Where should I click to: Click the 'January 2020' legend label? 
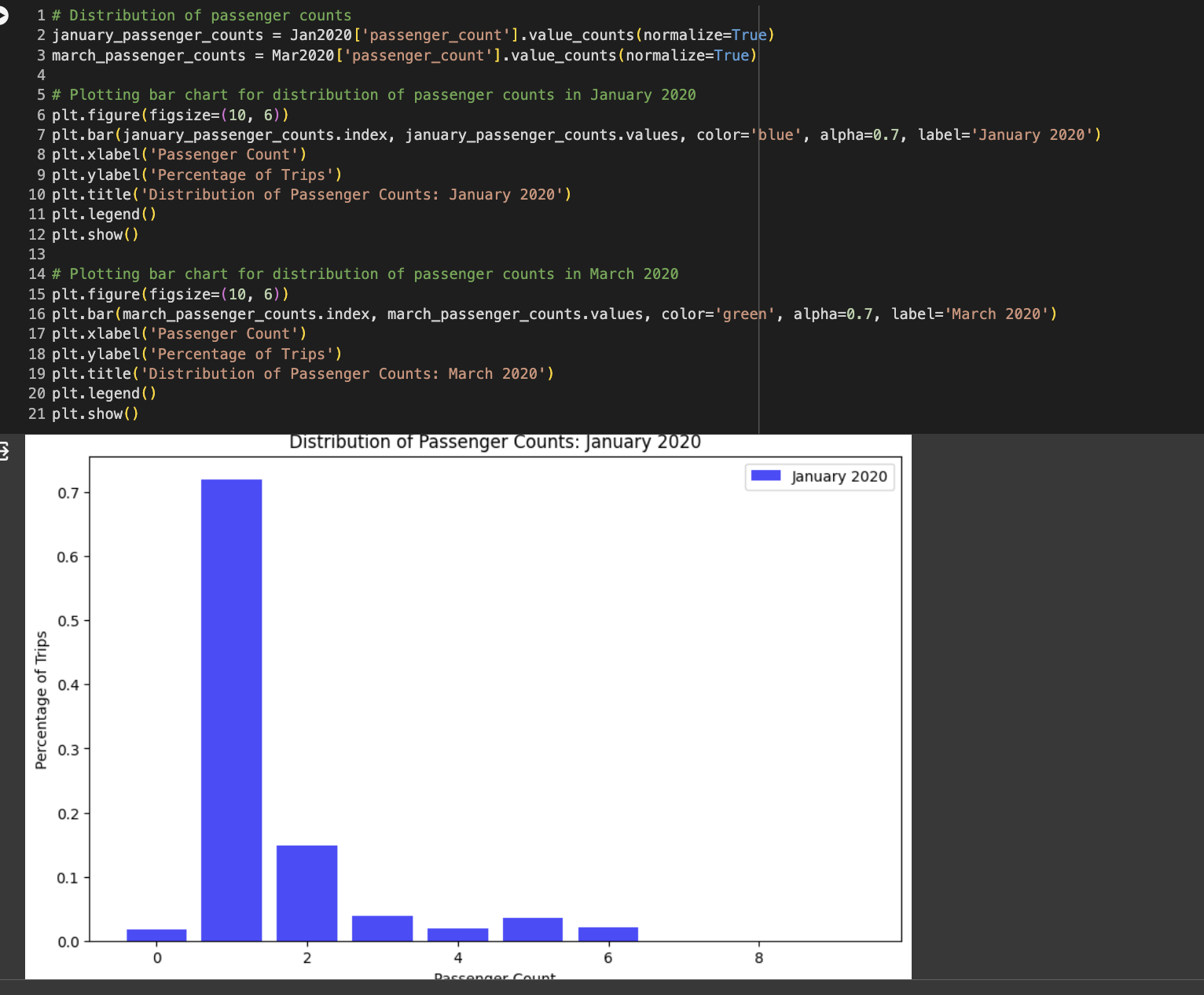839,476
